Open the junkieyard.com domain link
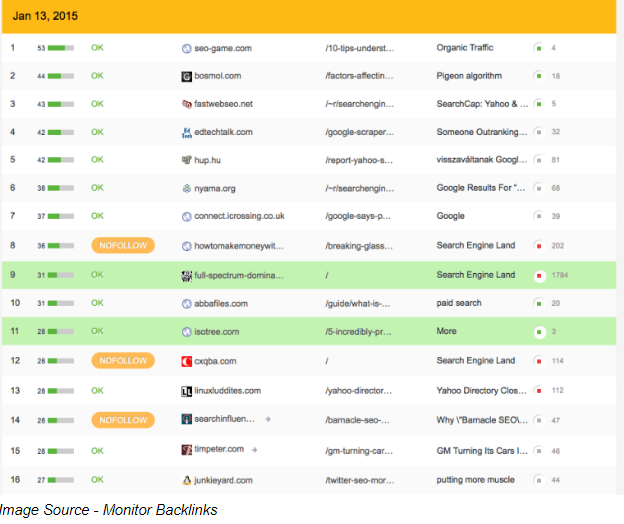624x524 pixels. [223, 481]
